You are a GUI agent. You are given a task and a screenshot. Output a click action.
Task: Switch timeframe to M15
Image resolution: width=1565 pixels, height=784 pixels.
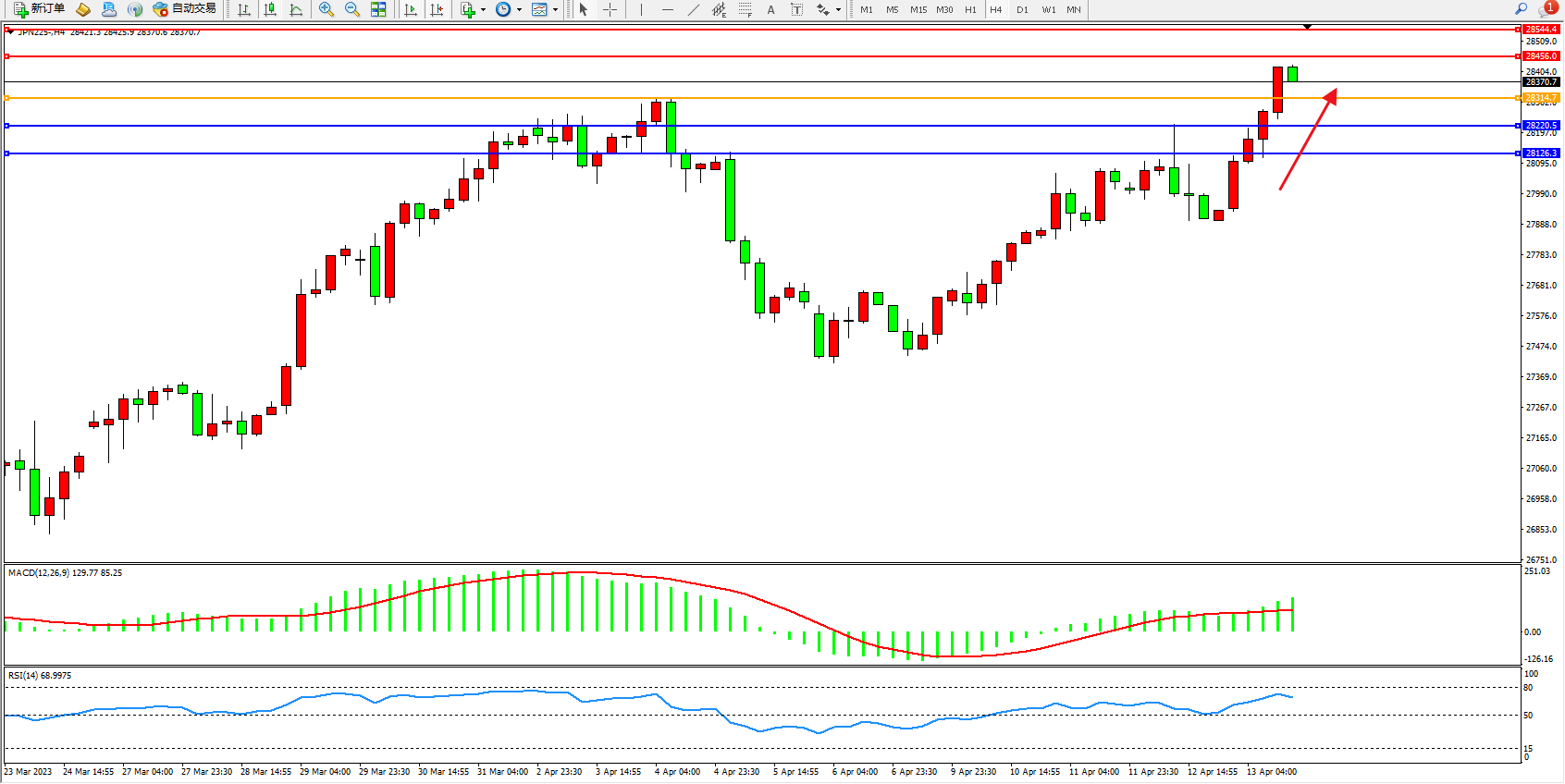click(x=918, y=9)
